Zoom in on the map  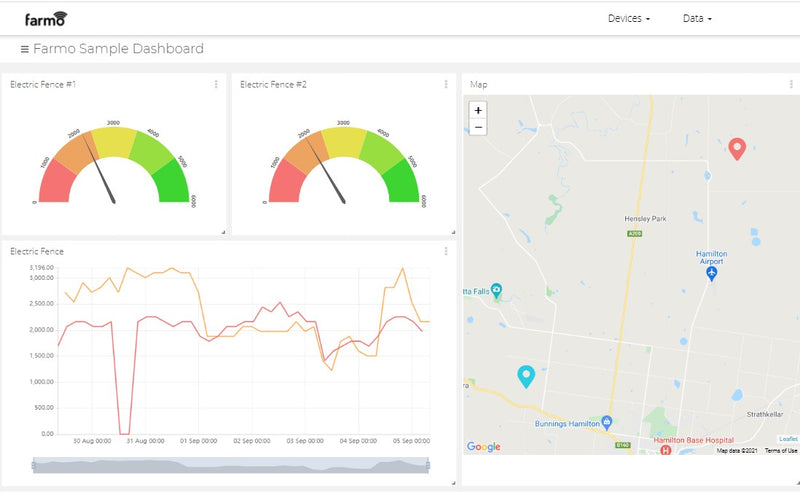(478, 110)
